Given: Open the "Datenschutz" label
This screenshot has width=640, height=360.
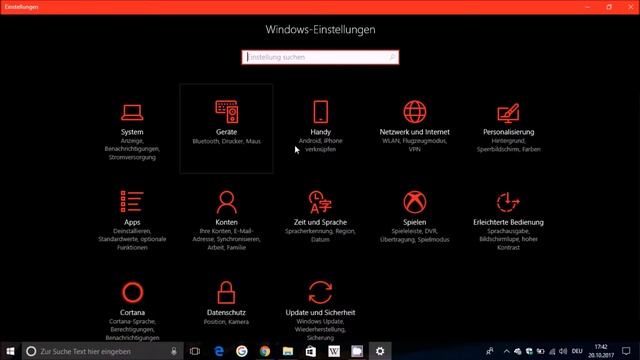Looking at the screenshot, I should coord(226,312).
